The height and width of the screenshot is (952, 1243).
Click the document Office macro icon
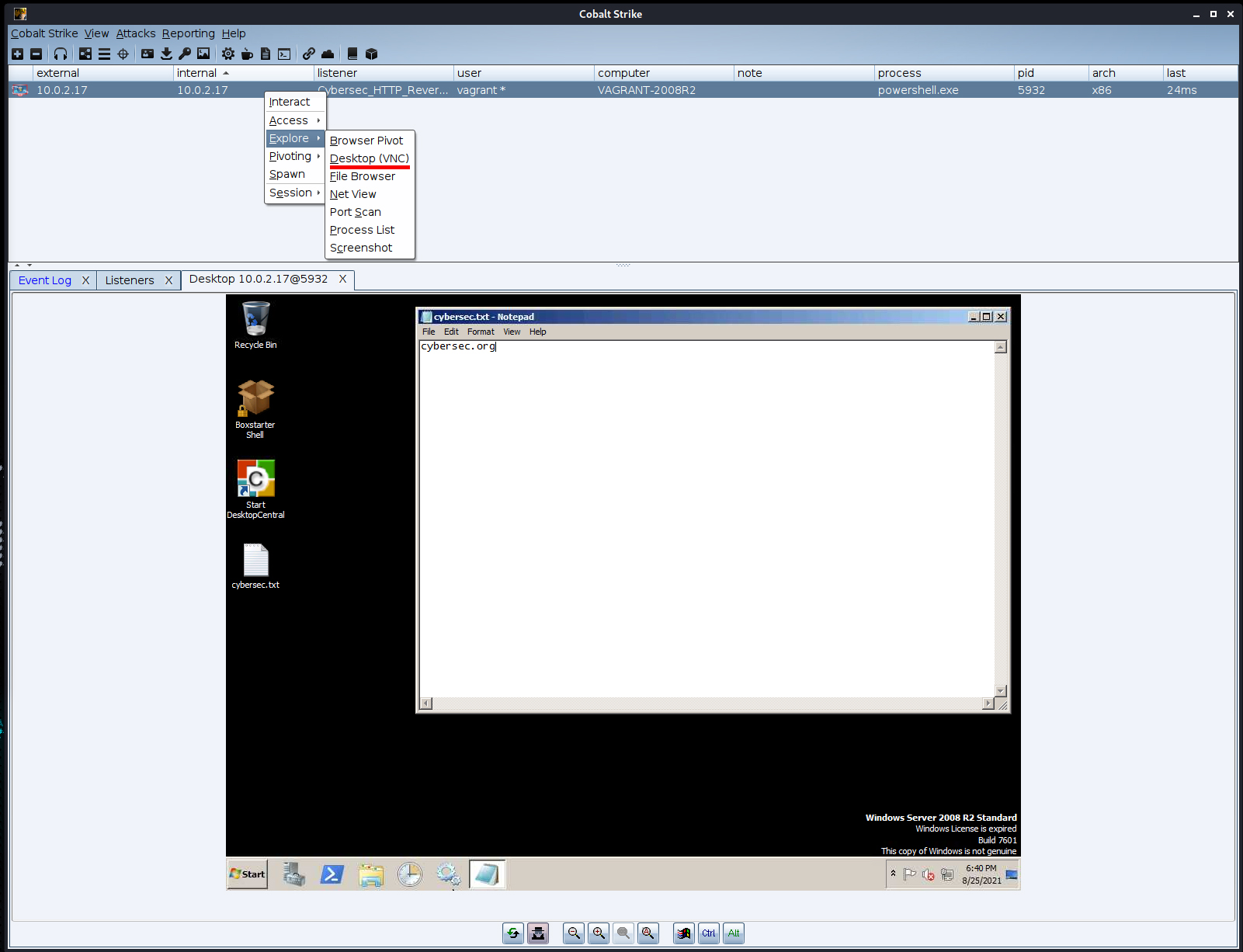pyautogui.click(x=266, y=54)
